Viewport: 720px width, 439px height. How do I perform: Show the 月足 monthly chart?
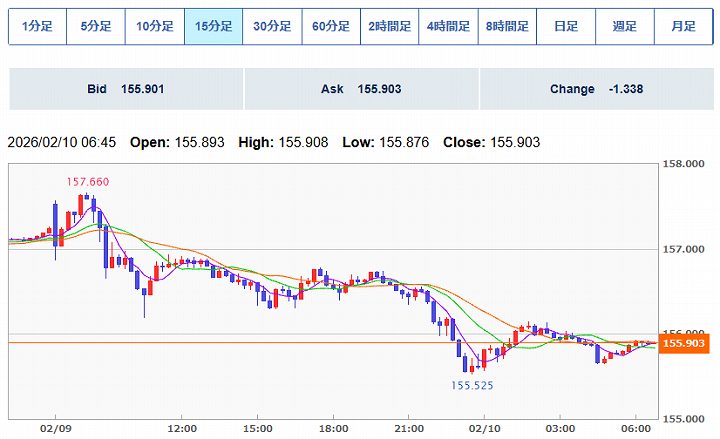click(683, 27)
